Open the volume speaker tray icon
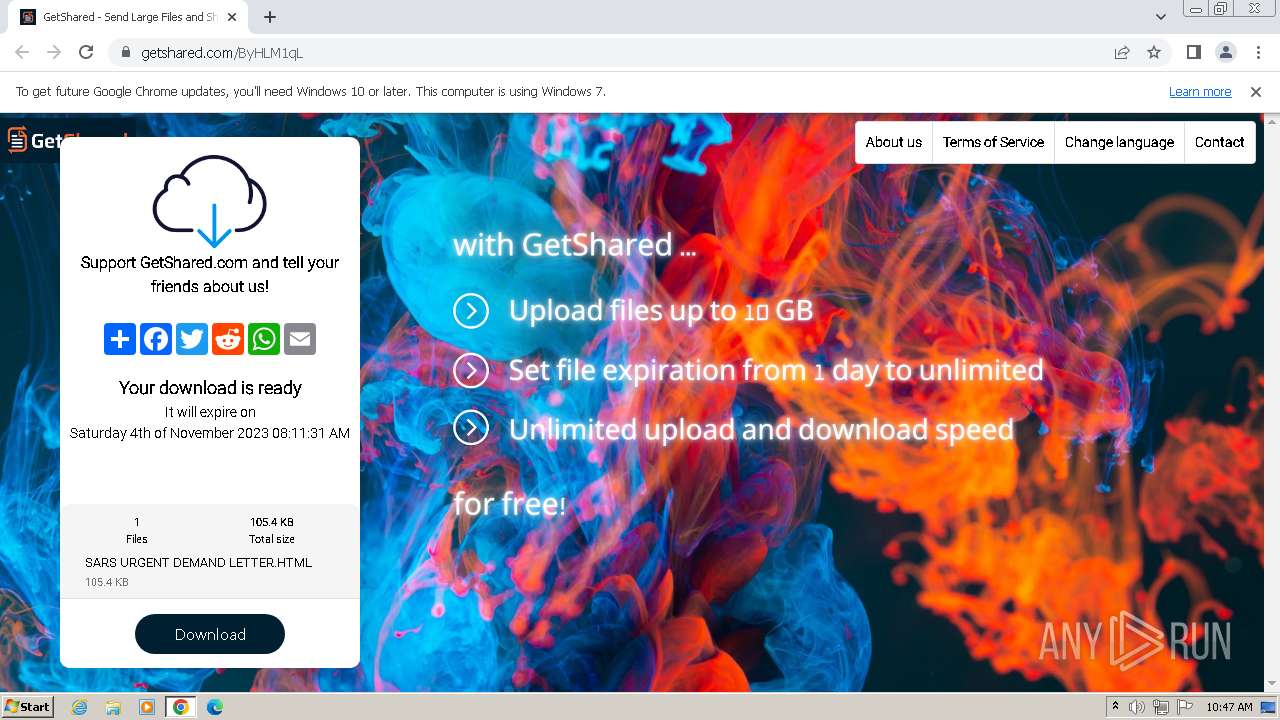Screen dimensions: 1280x720 tap(1137, 707)
